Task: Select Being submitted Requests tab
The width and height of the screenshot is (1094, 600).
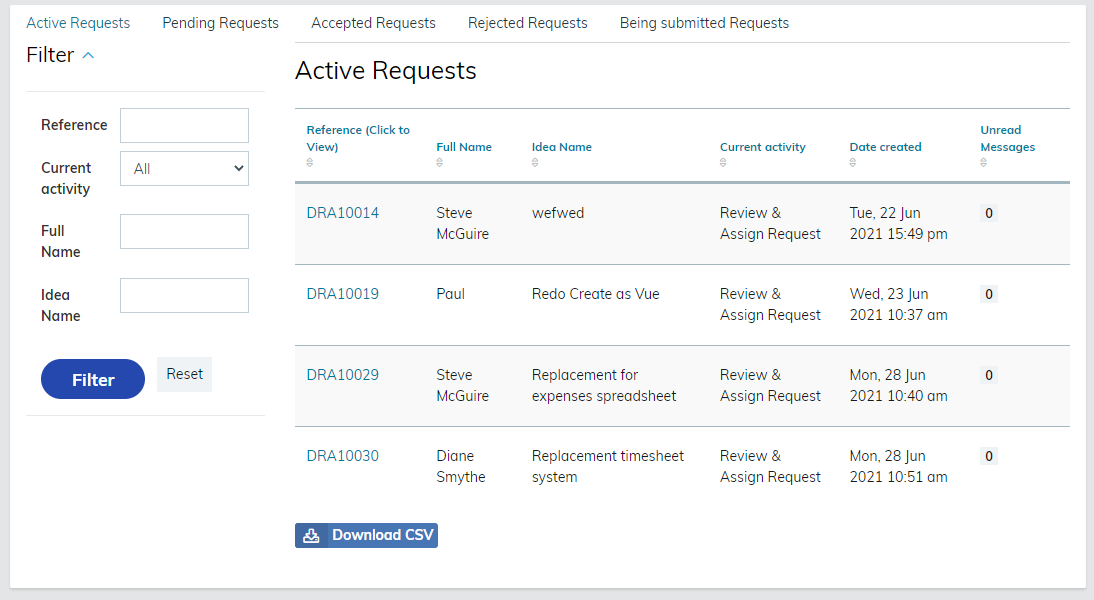Action: pyautogui.click(x=704, y=23)
